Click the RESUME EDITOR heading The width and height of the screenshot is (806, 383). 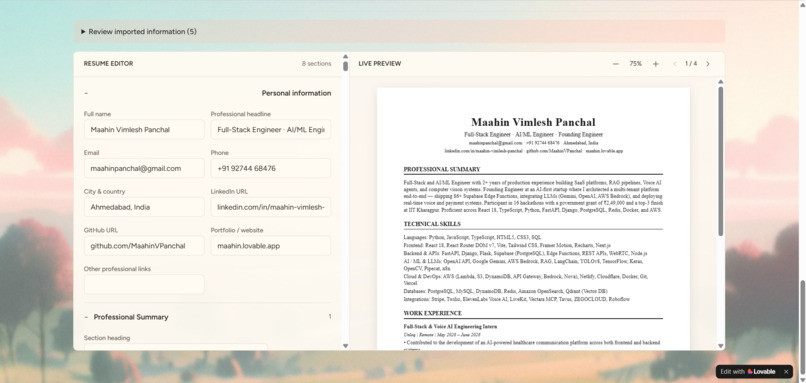pyautogui.click(x=108, y=64)
